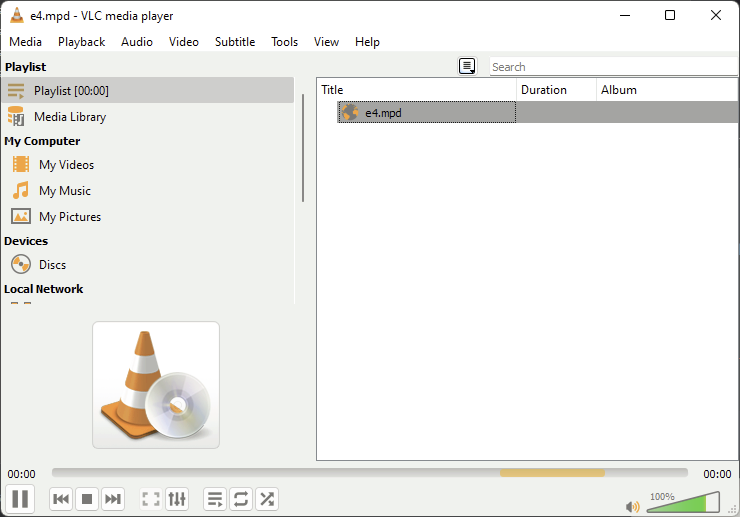
Task: Click the elapsed time 00:00 label
Action: pyautogui.click(x=21, y=474)
